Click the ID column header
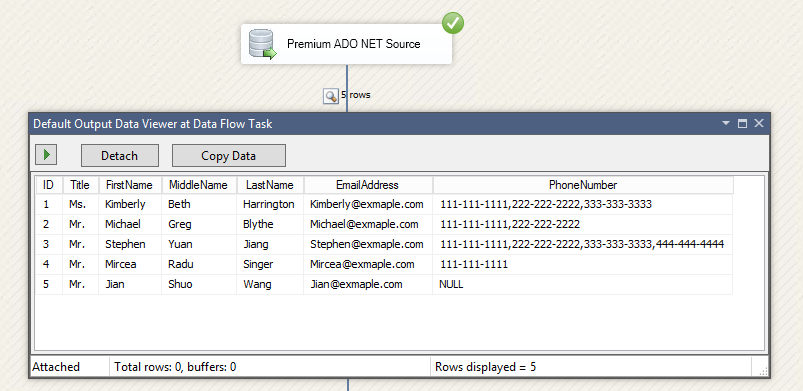803x391 pixels. coord(49,185)
